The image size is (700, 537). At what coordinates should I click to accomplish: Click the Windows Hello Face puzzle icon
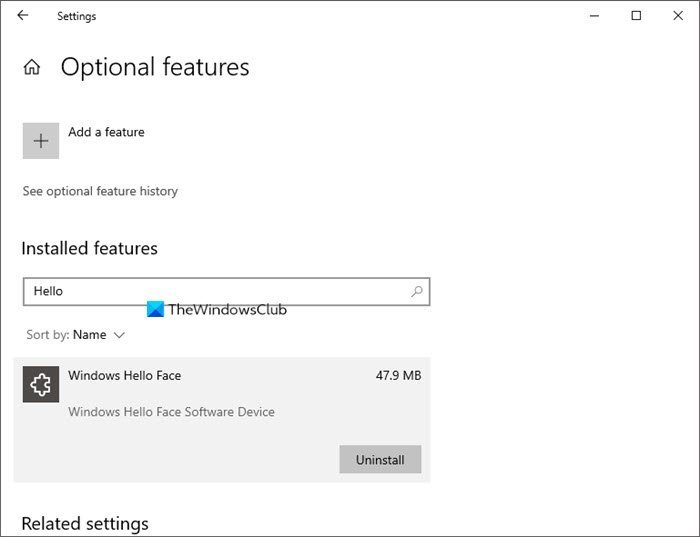click(x=41, y=384)
